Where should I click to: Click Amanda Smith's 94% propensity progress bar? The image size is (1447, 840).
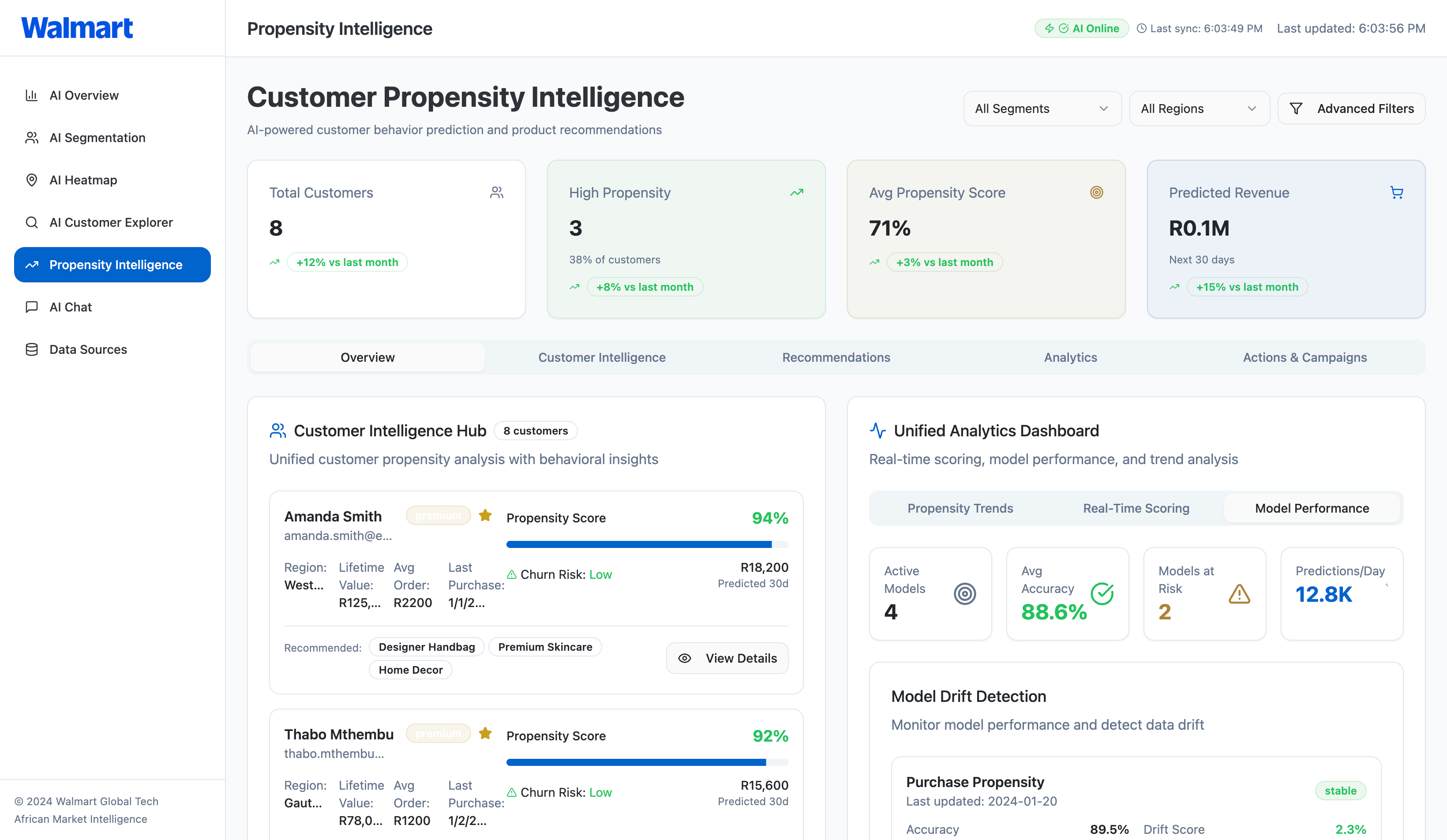647,544
